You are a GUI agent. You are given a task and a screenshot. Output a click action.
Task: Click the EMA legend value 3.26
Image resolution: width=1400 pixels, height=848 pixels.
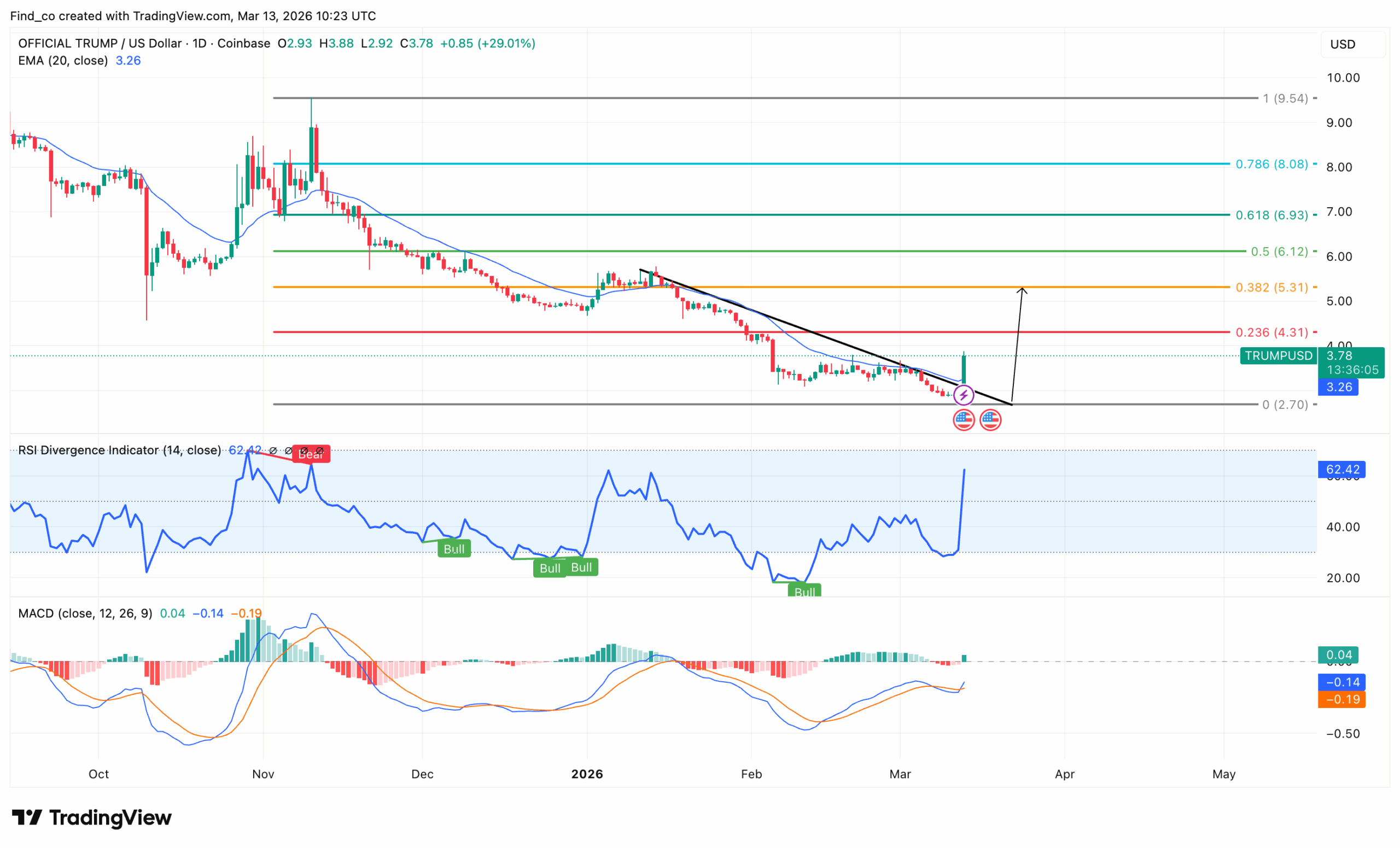tap(129, 61)
